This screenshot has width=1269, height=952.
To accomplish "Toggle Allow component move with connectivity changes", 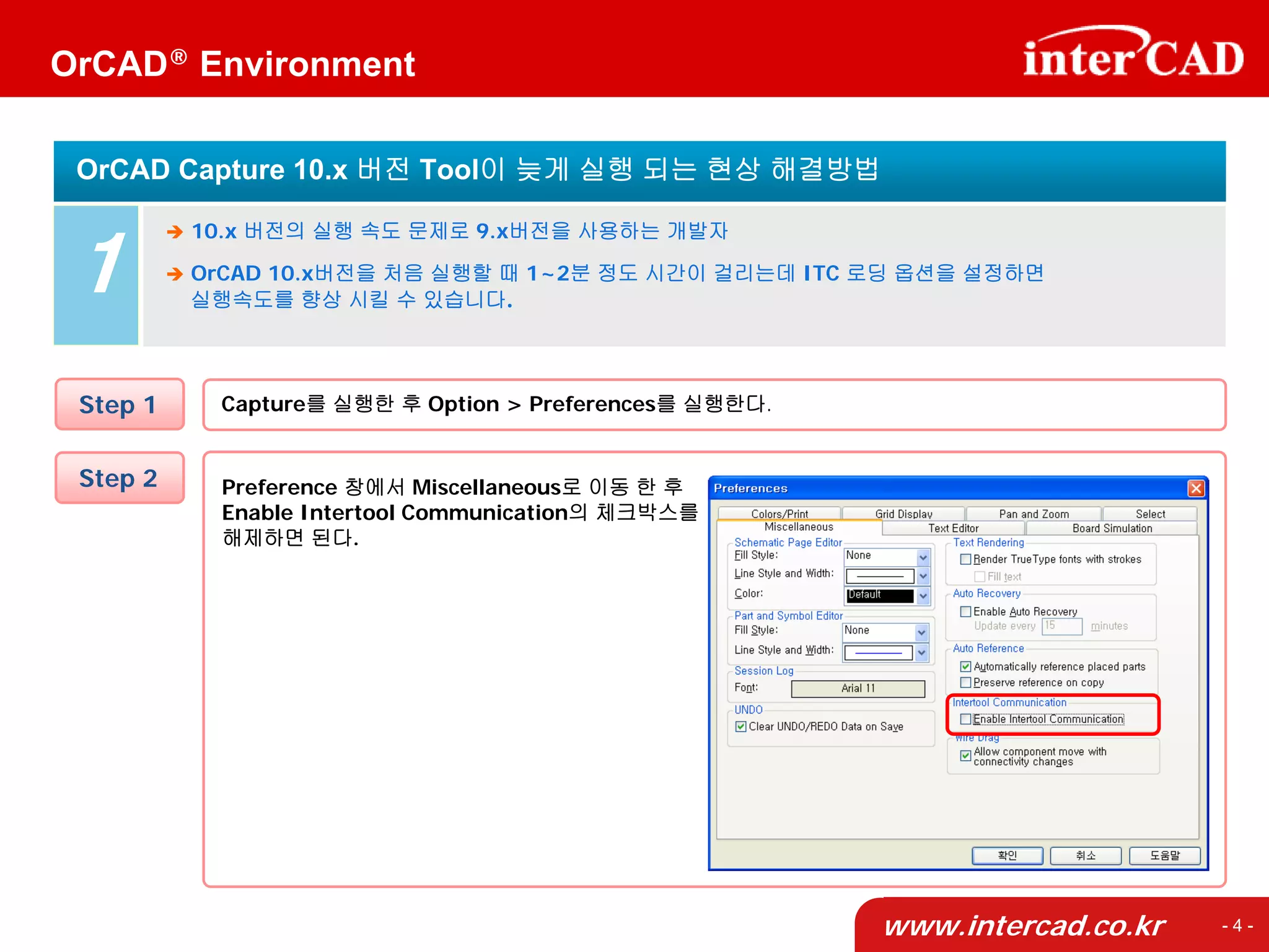I will [965, 756].
